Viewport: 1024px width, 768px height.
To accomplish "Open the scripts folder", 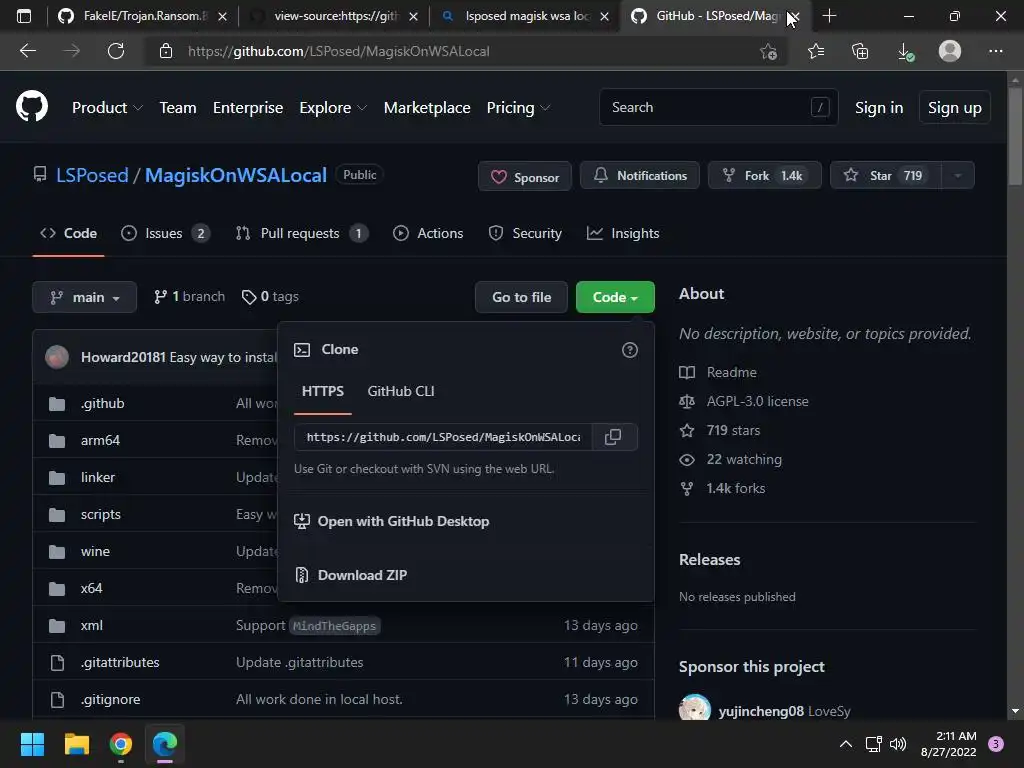I will pos(101,515).
